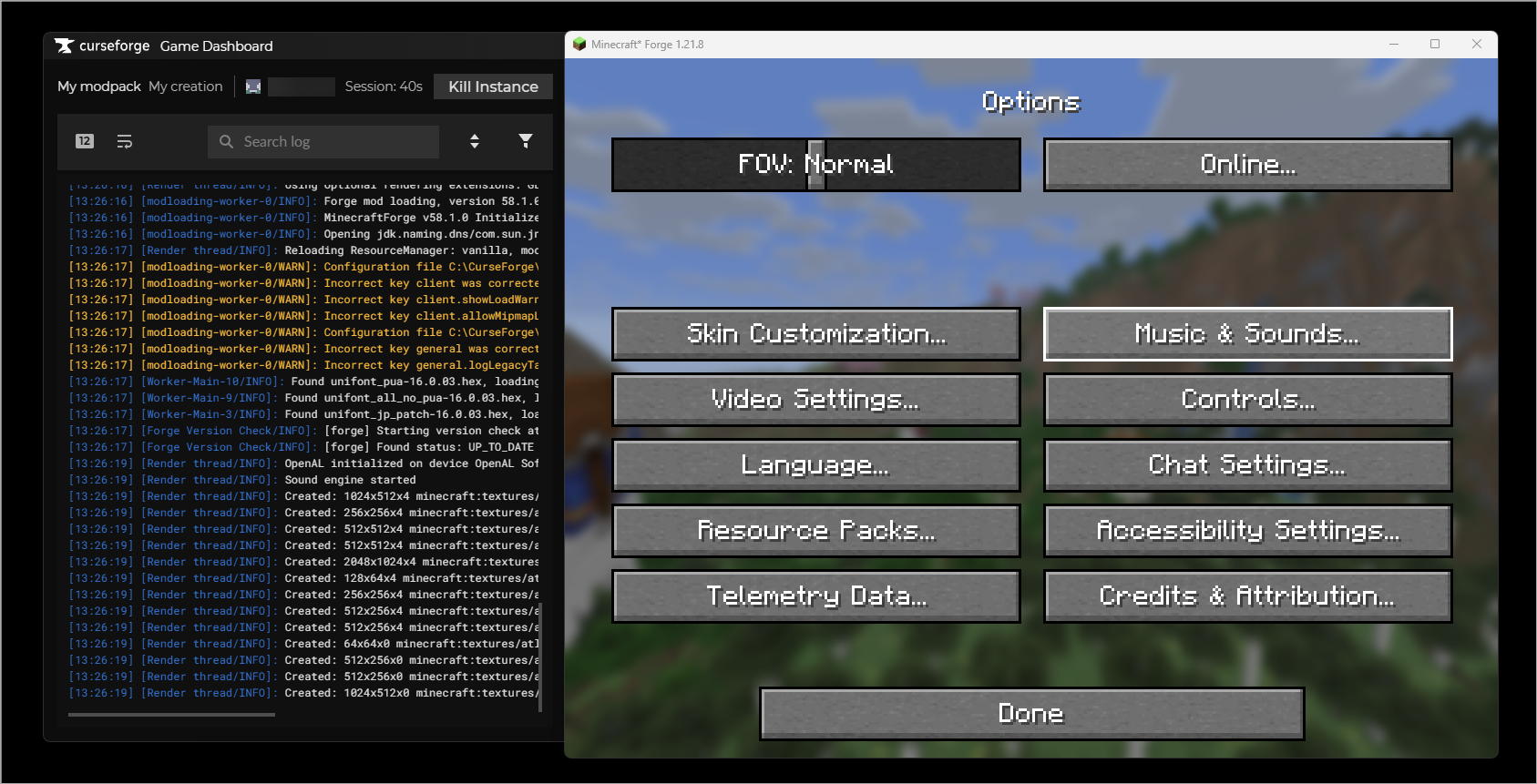Open Music & Sounds settings

1247,334
